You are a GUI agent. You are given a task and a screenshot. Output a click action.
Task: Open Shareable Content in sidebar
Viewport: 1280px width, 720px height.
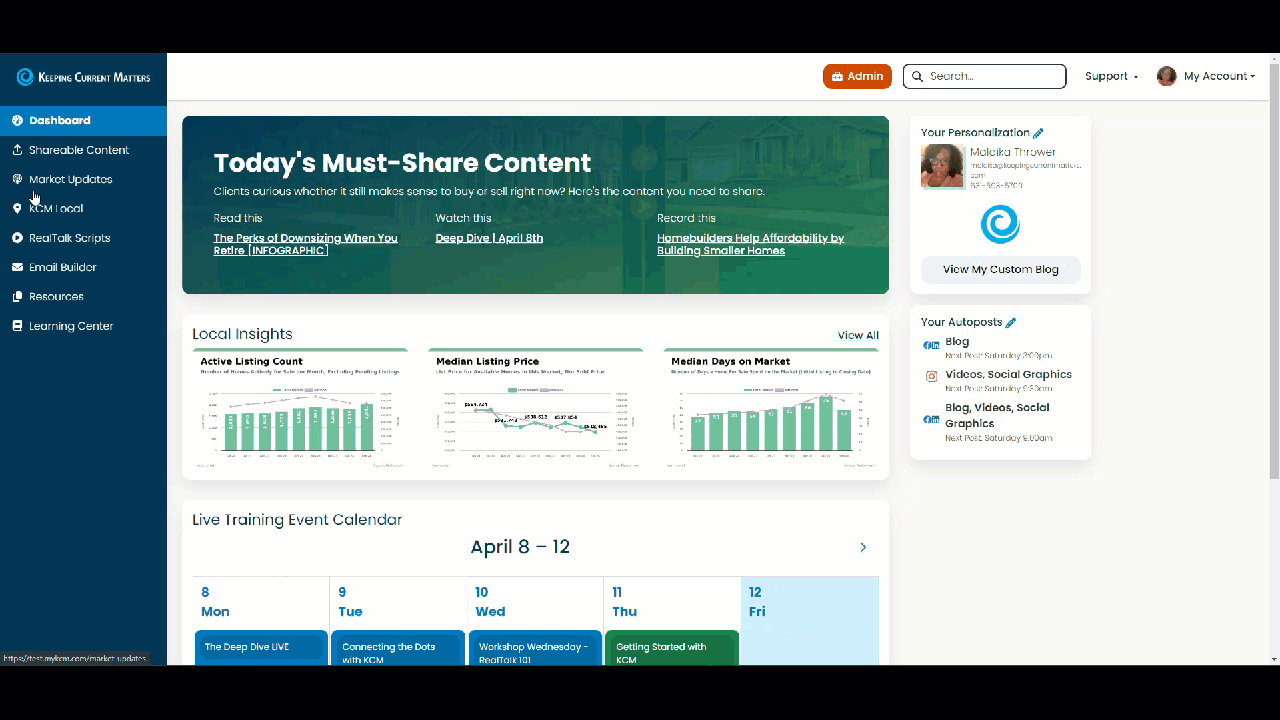point(83,150)
